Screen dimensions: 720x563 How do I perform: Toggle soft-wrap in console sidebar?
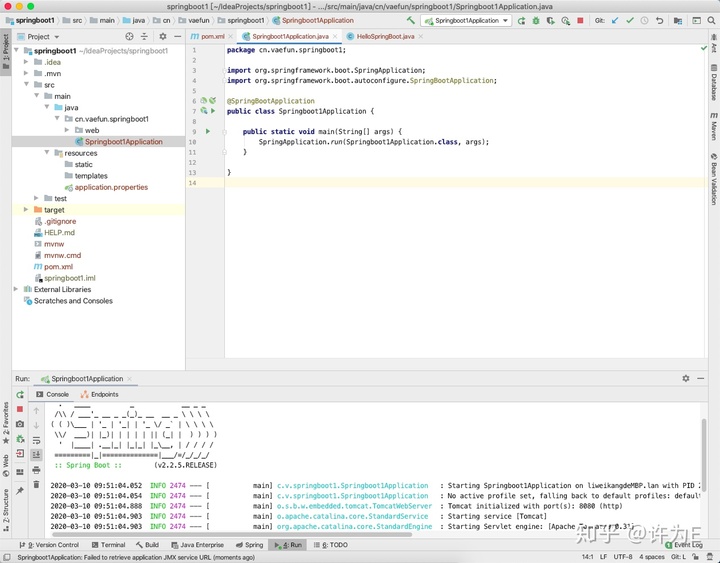tap(36, 440)
